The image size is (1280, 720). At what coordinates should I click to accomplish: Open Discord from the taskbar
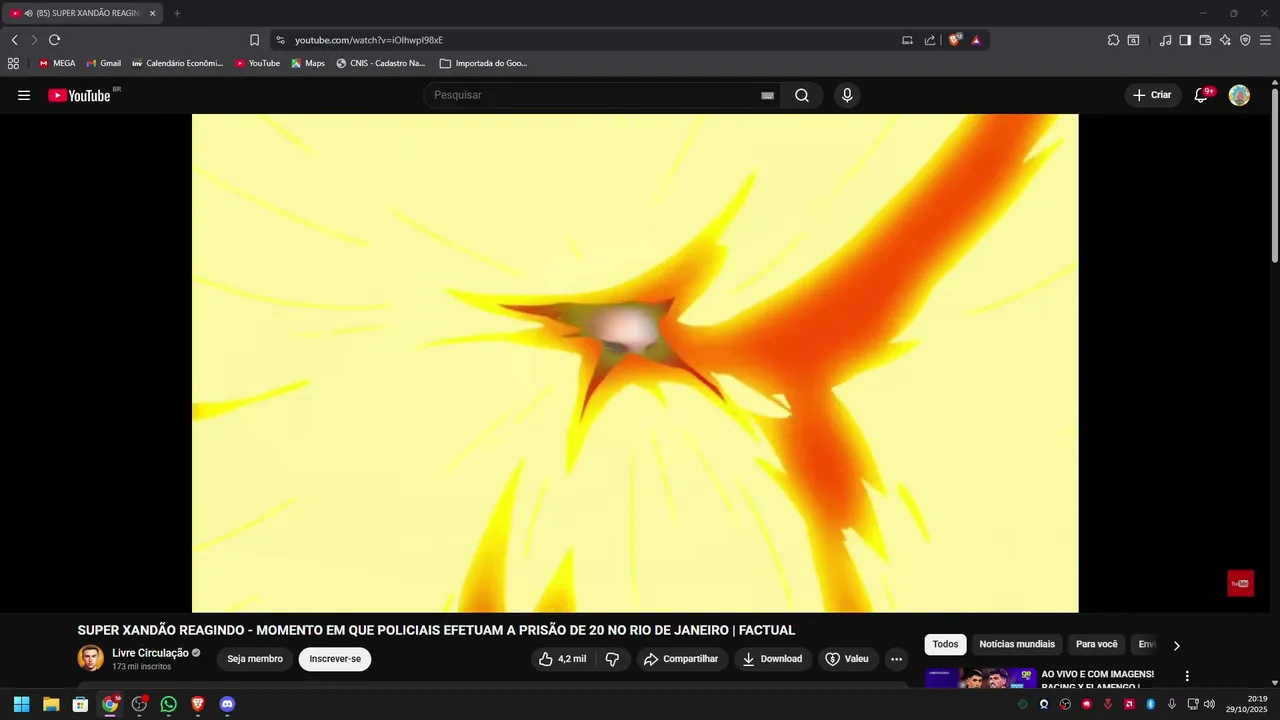tap(227, 704)
